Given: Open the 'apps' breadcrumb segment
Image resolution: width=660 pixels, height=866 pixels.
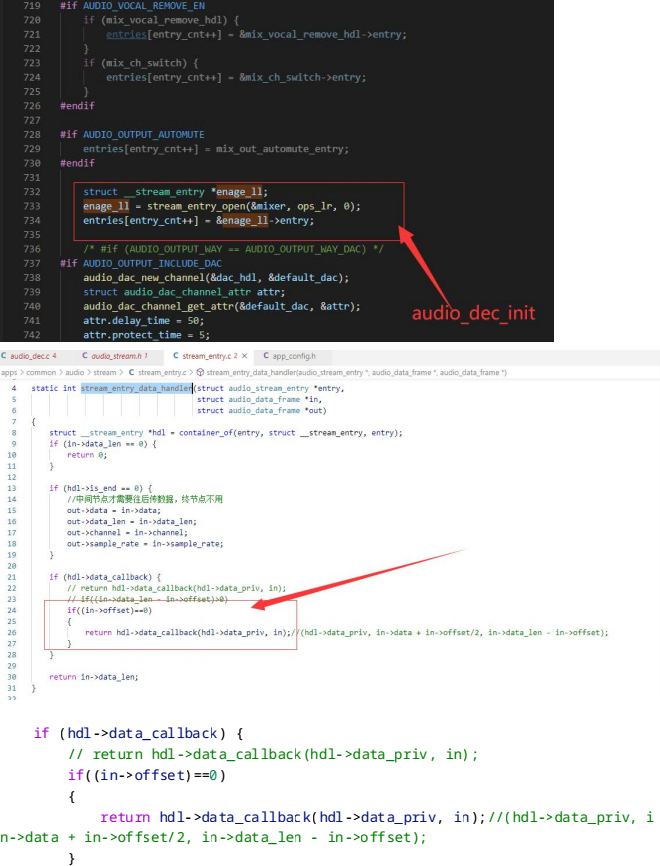Looking at the screenshot, I should (9, 373).
